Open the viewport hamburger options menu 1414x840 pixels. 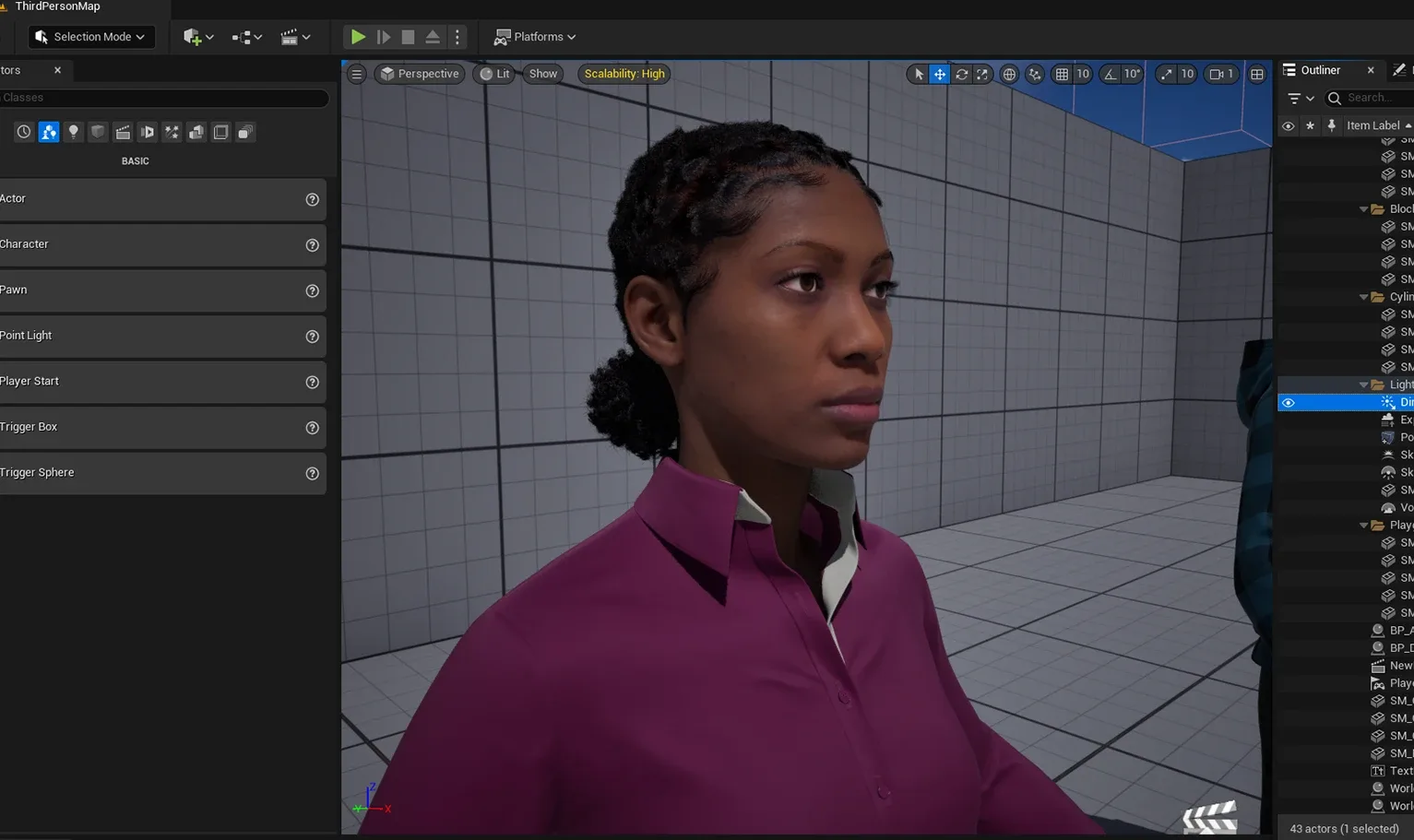coord(356,74)
